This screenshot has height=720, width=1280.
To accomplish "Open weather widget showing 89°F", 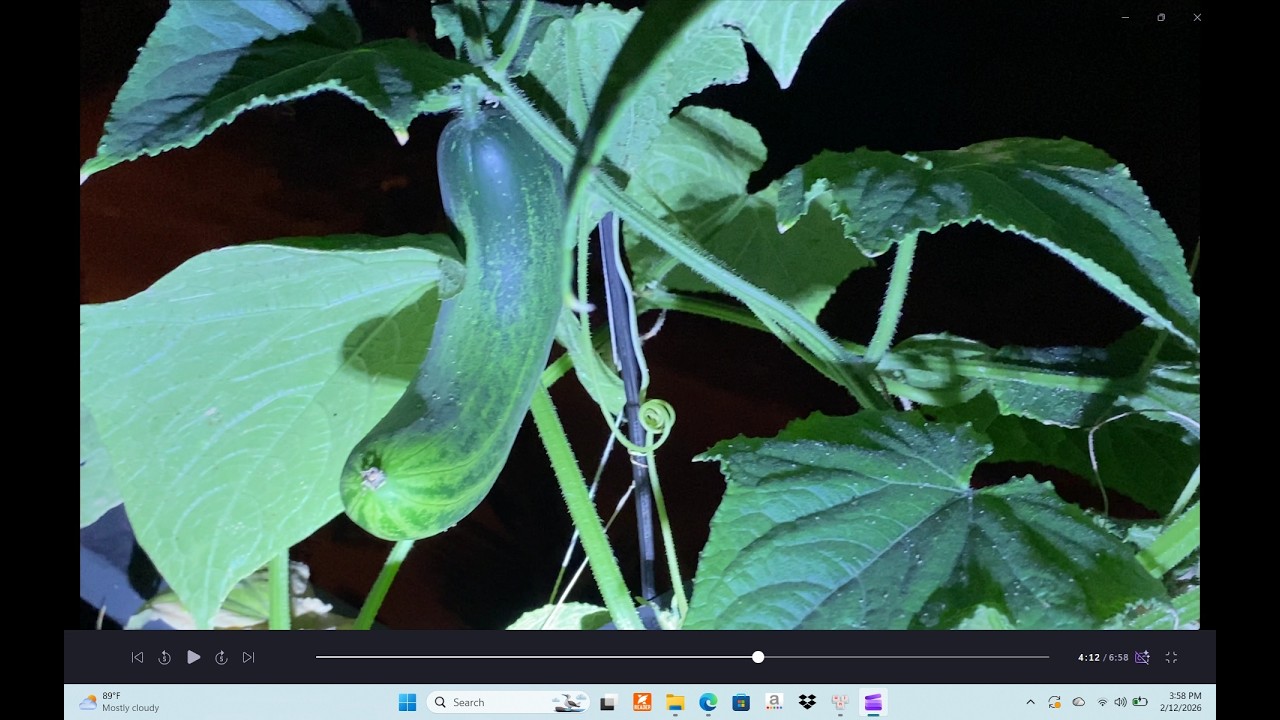I will [x=120, y=702].
